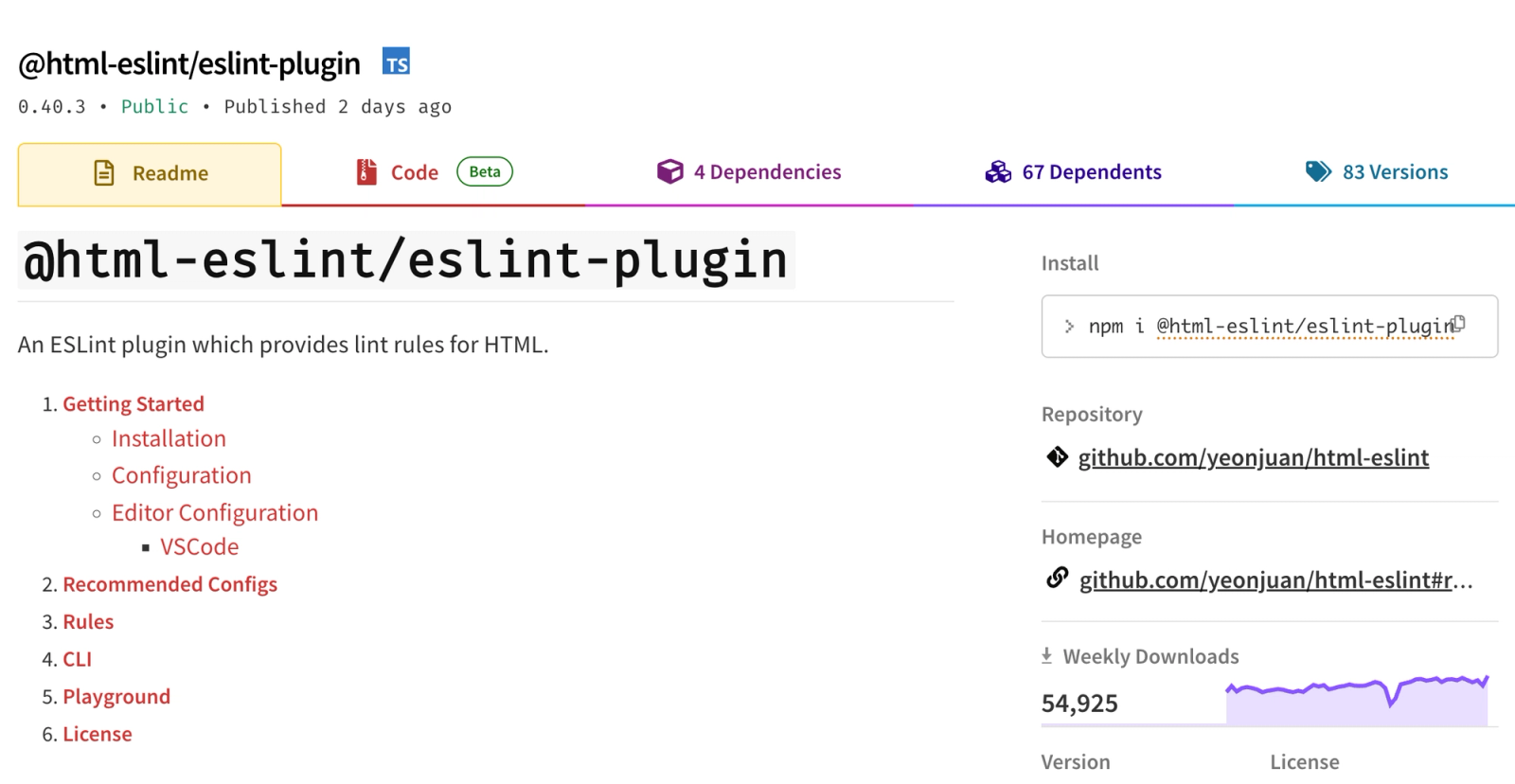Viewport: 1515px width, 784px height.
Task: Click the git icon beside the repository link
Action: click(1057, 457)
